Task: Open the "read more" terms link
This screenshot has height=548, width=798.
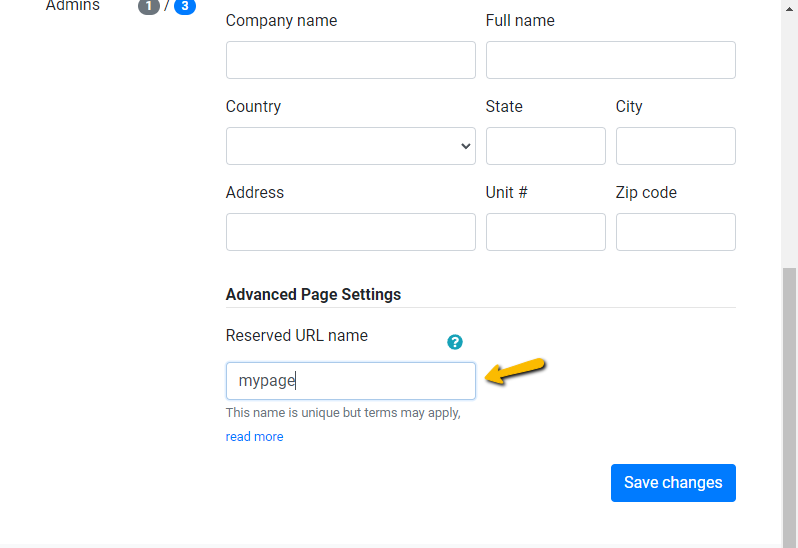Action: (x=254, y=437)
